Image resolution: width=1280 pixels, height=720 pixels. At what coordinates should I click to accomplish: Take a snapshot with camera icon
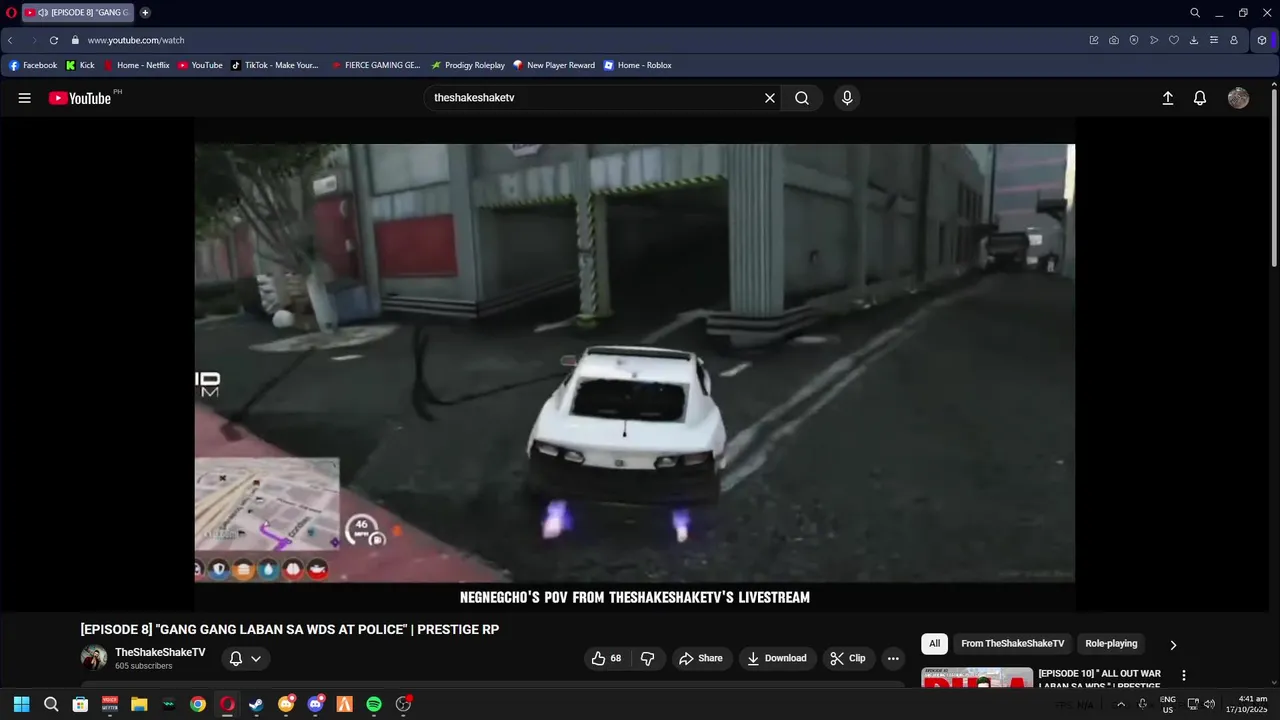point(1114,40)
